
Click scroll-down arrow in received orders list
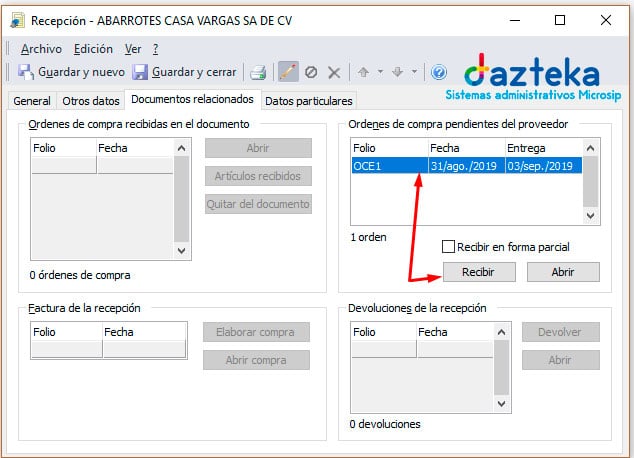[x=182, y=251]
